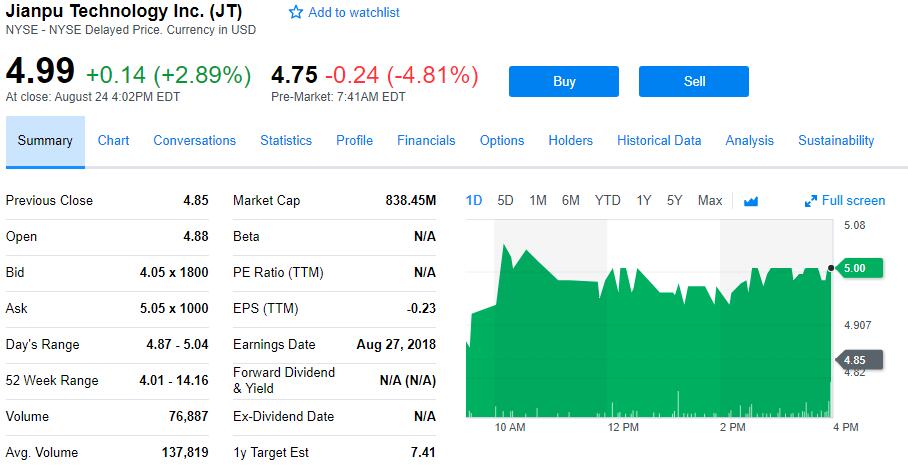
Task: Open the Options tab
Action: [502, 141]
